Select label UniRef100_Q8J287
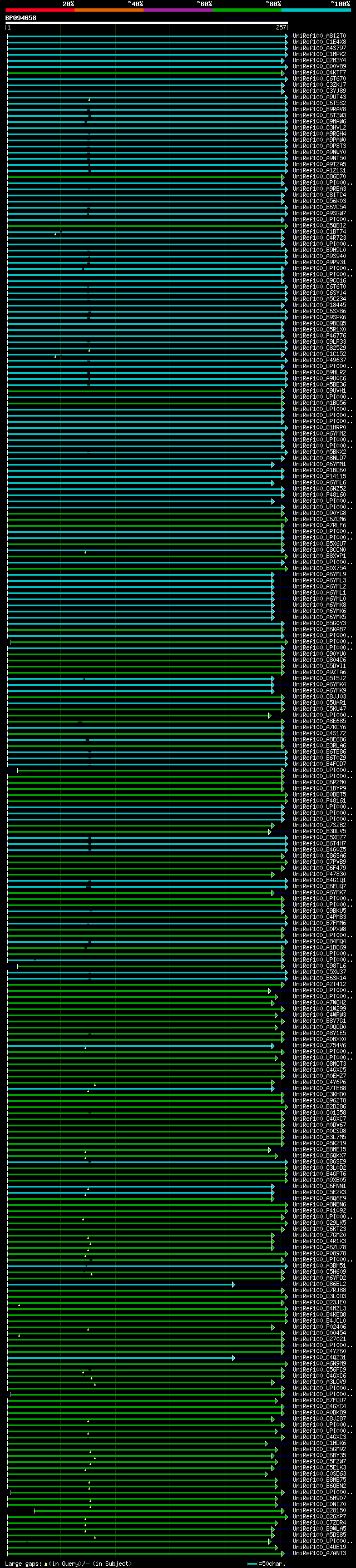Image resolution: width=356 pixels, height=1568 pixels. (319, 1419)
